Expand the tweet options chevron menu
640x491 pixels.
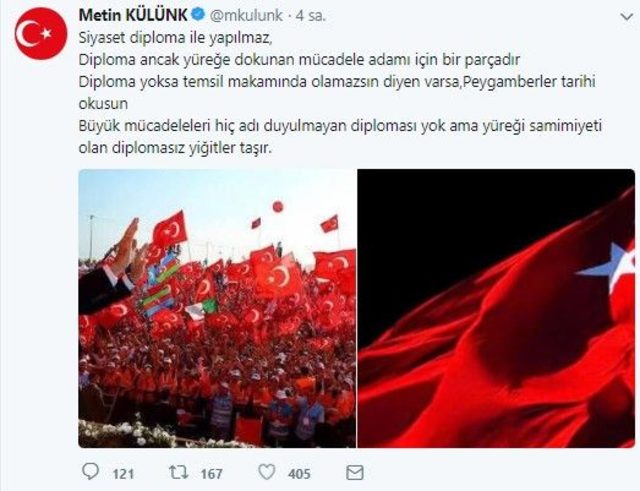(627, 17)
